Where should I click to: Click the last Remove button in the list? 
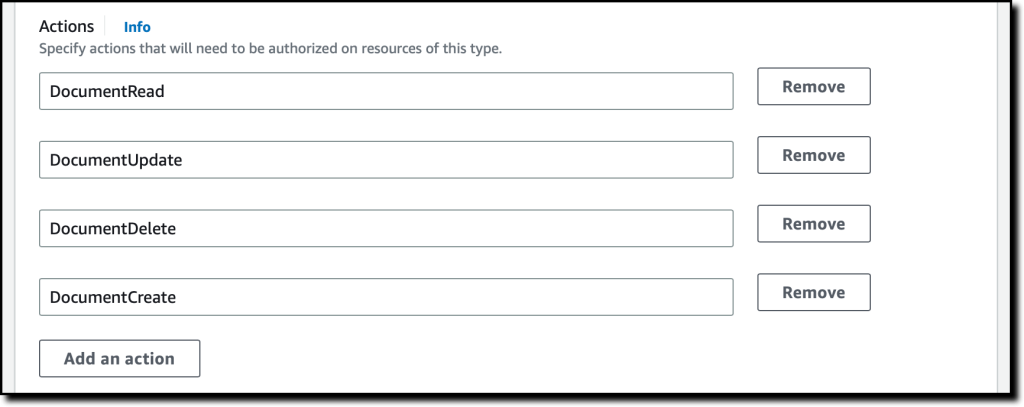pyautogui.click(x=813, y=292)
